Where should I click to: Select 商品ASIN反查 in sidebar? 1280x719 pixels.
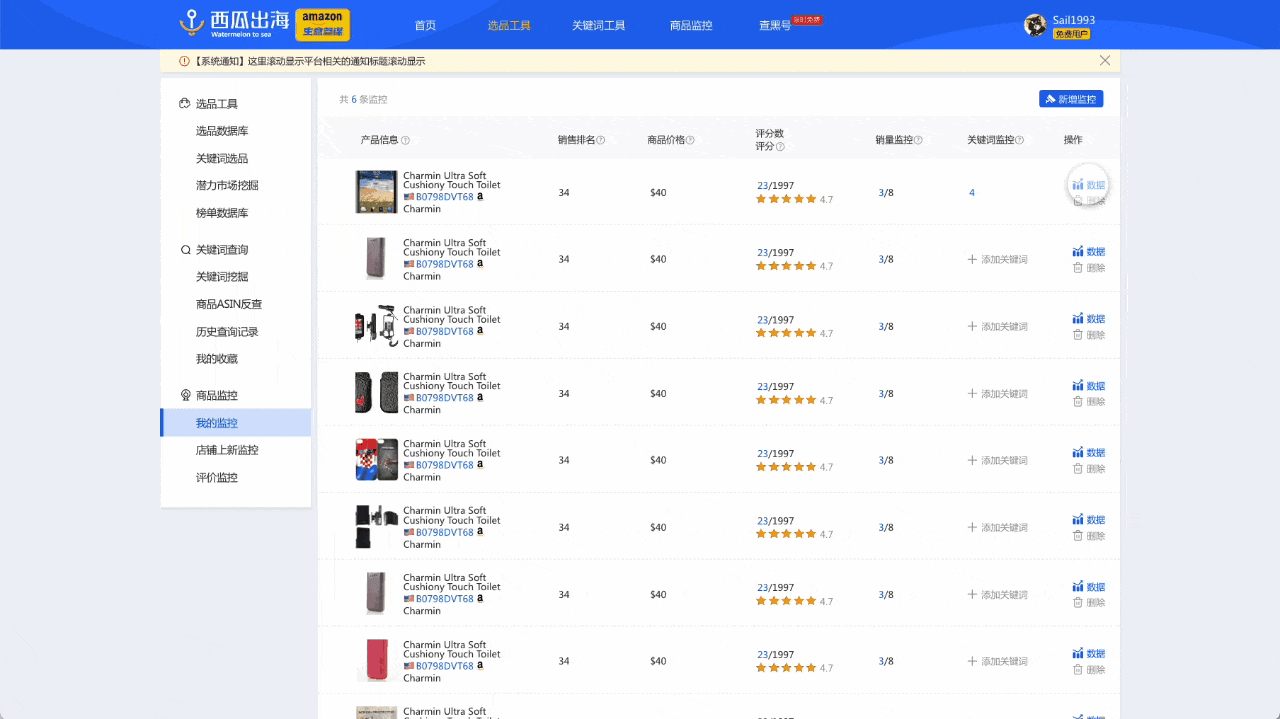[x=229, y=304]
